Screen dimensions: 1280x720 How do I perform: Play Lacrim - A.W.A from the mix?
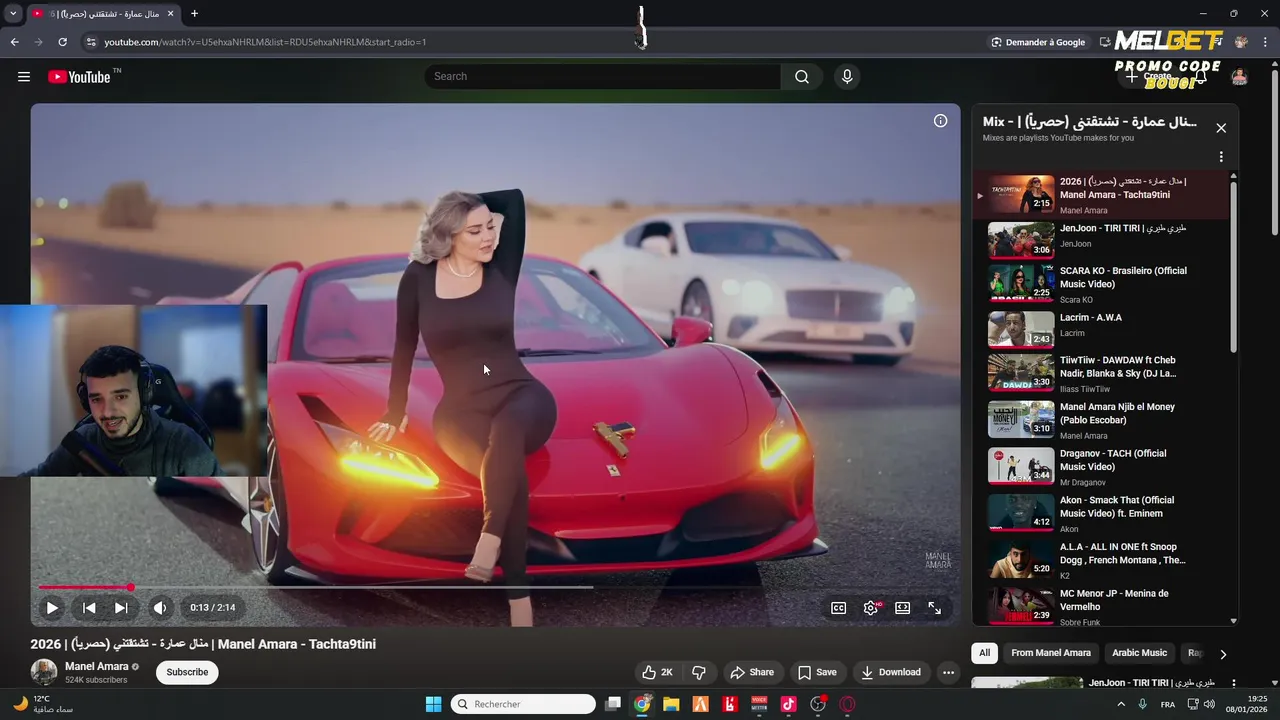[1100, 329]
